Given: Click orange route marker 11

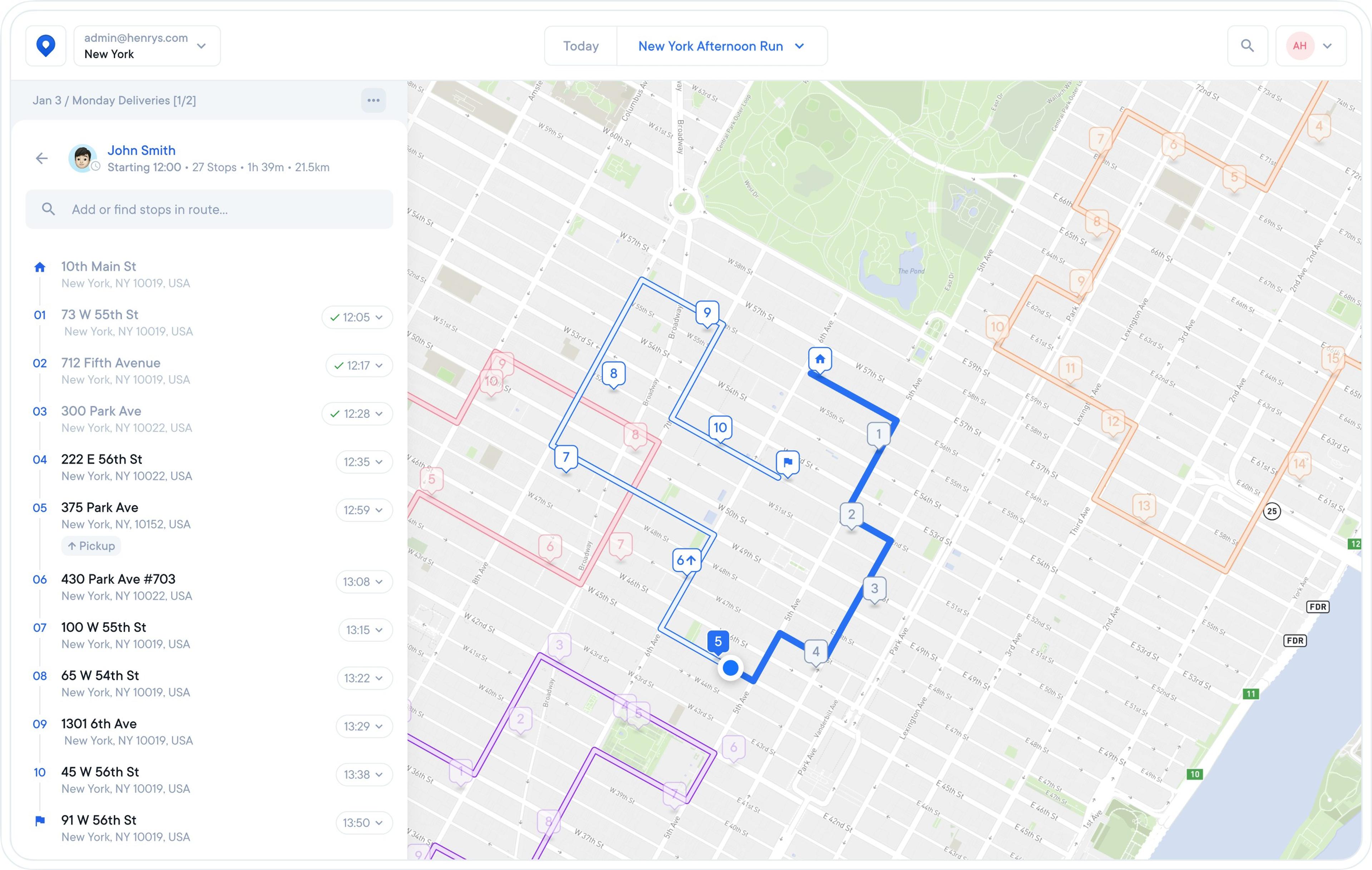Looking at the screenshot, I should (x=1071, y=369).
